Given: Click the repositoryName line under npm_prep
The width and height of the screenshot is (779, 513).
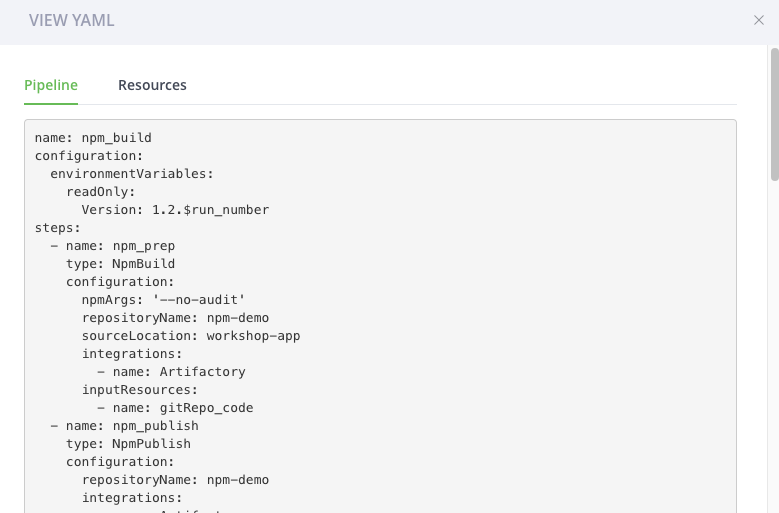Looking at the screenshot, I should pyautogui.click(x=175, y=318).
